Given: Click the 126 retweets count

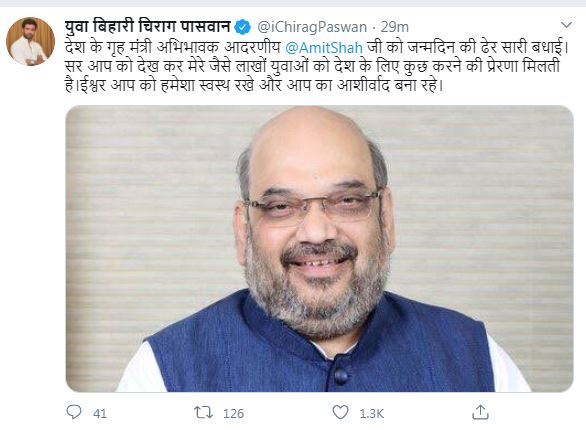Looking at the screenshot, I should click(x=233, y=414).
